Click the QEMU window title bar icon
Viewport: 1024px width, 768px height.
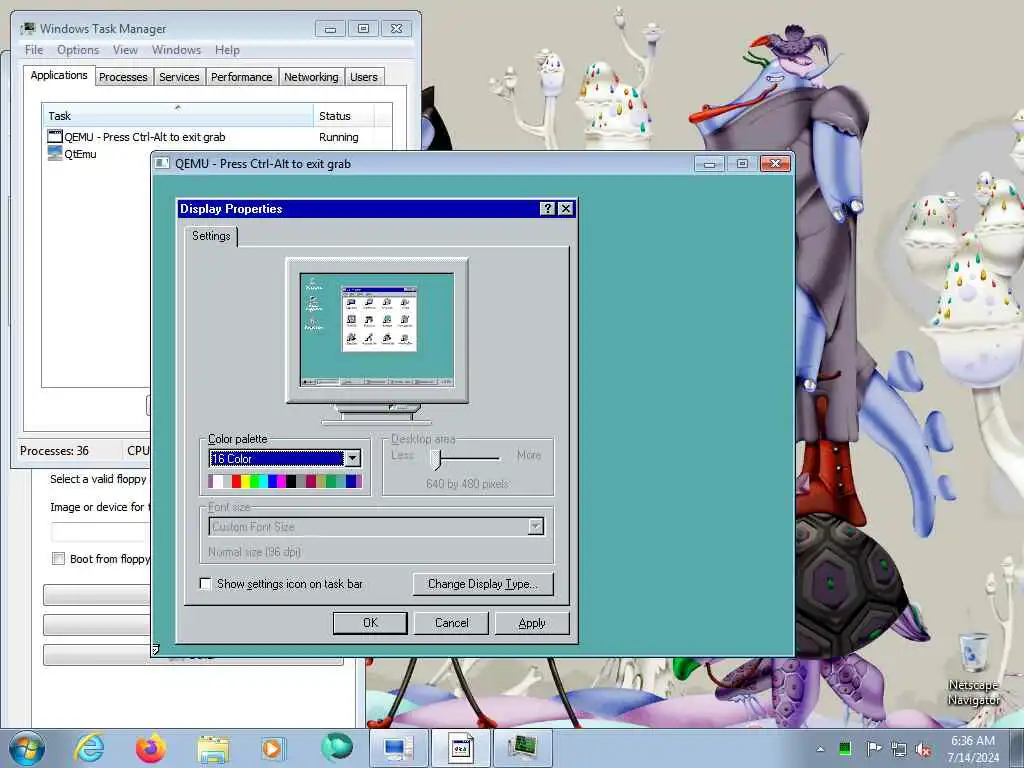(162, 163)
